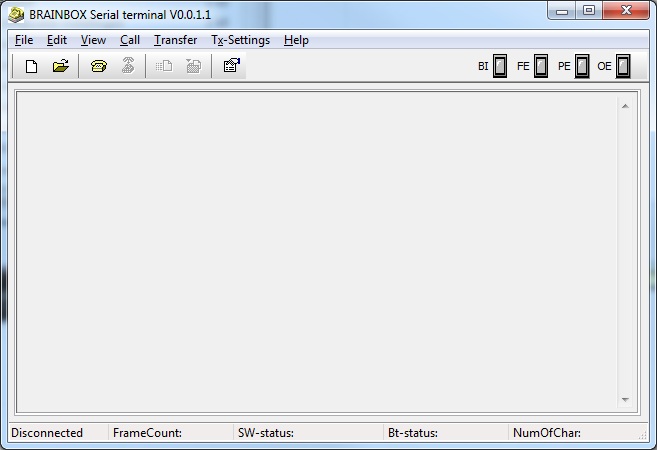
Task: Click the scrollbar up arrow
Action: pyautogui.click(x=625, y=106)
